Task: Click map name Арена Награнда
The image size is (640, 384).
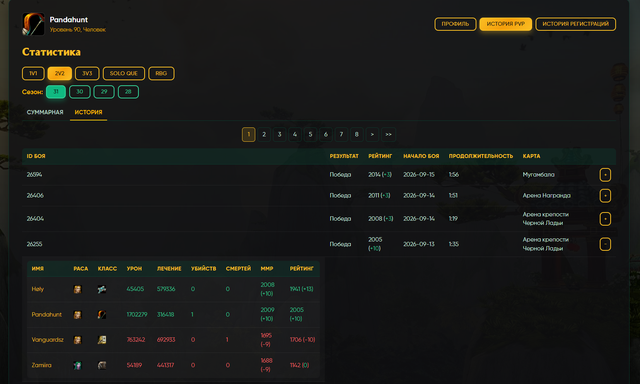Action: click(x=547, y=195)
